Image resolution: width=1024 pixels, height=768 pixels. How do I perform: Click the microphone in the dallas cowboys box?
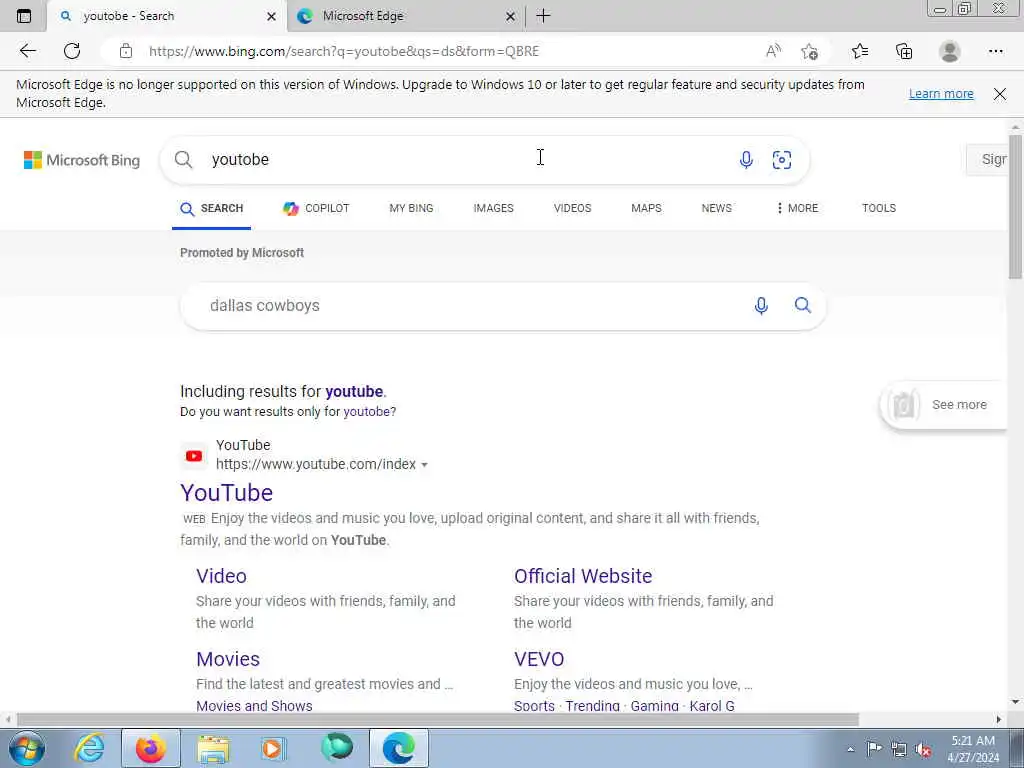(x=761, y=306)
